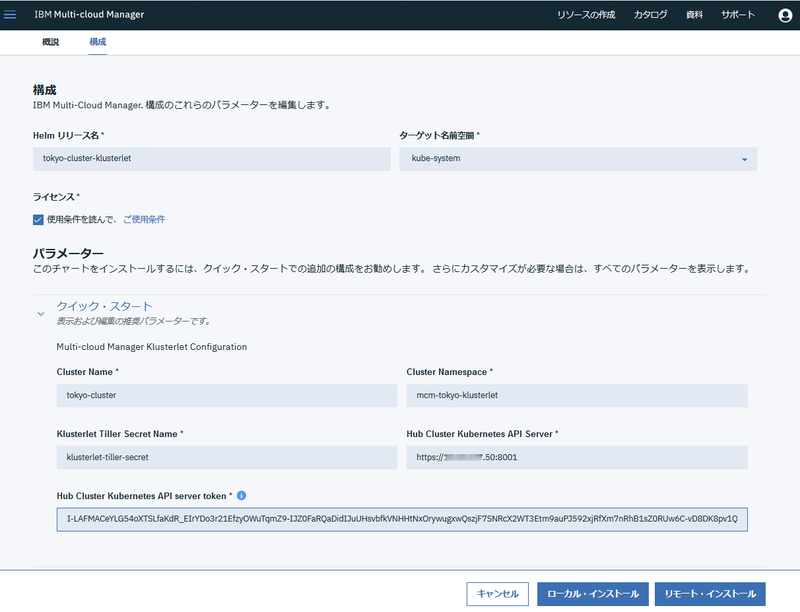Focus the Hub Cluster Kubernetes API Server field
Screen dimensions: 800x612
577,457
